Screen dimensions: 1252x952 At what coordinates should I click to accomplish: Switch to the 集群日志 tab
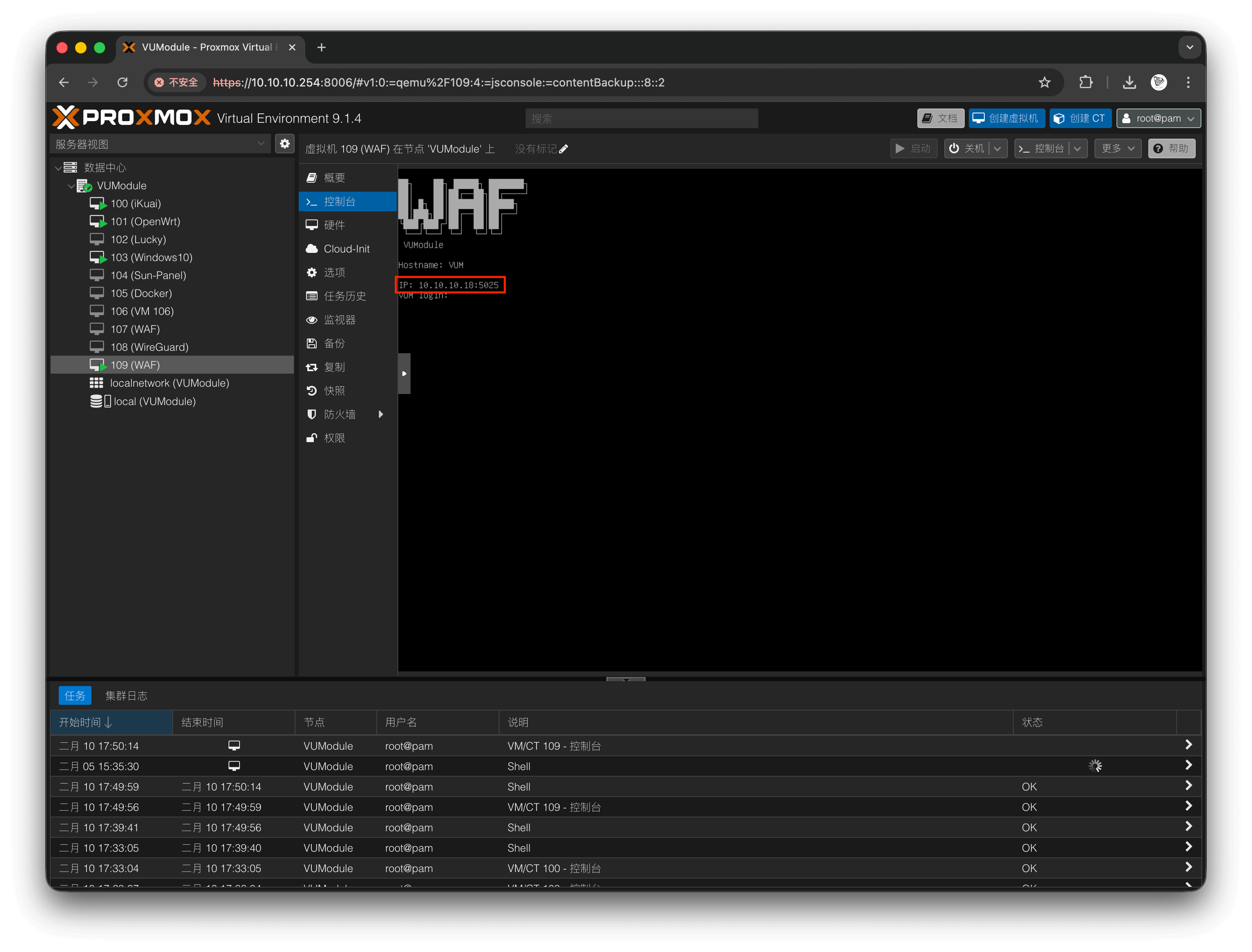click(127, 696)
